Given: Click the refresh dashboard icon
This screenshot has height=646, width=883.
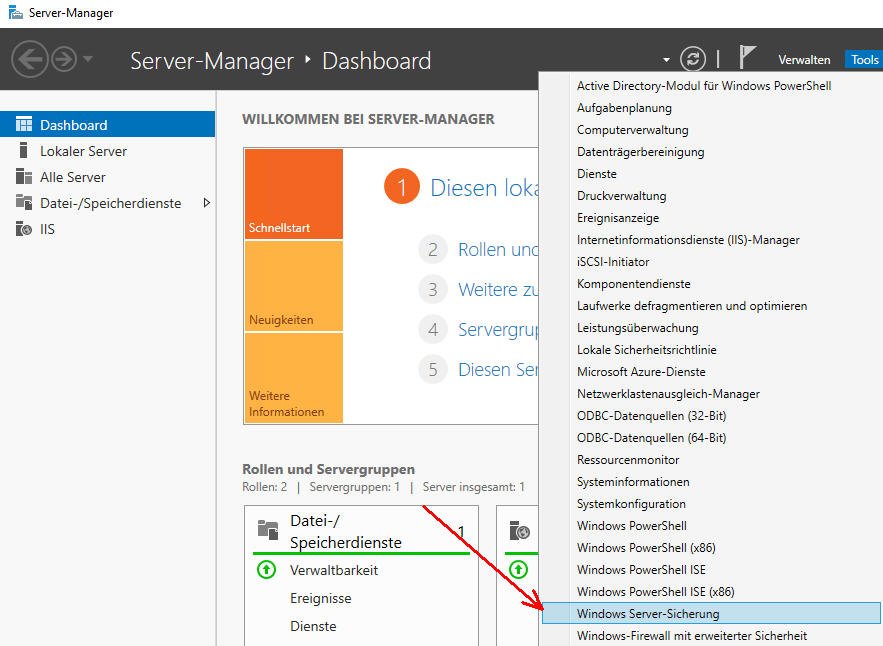Looking at the screenshot, I should [x=692, y=59].
